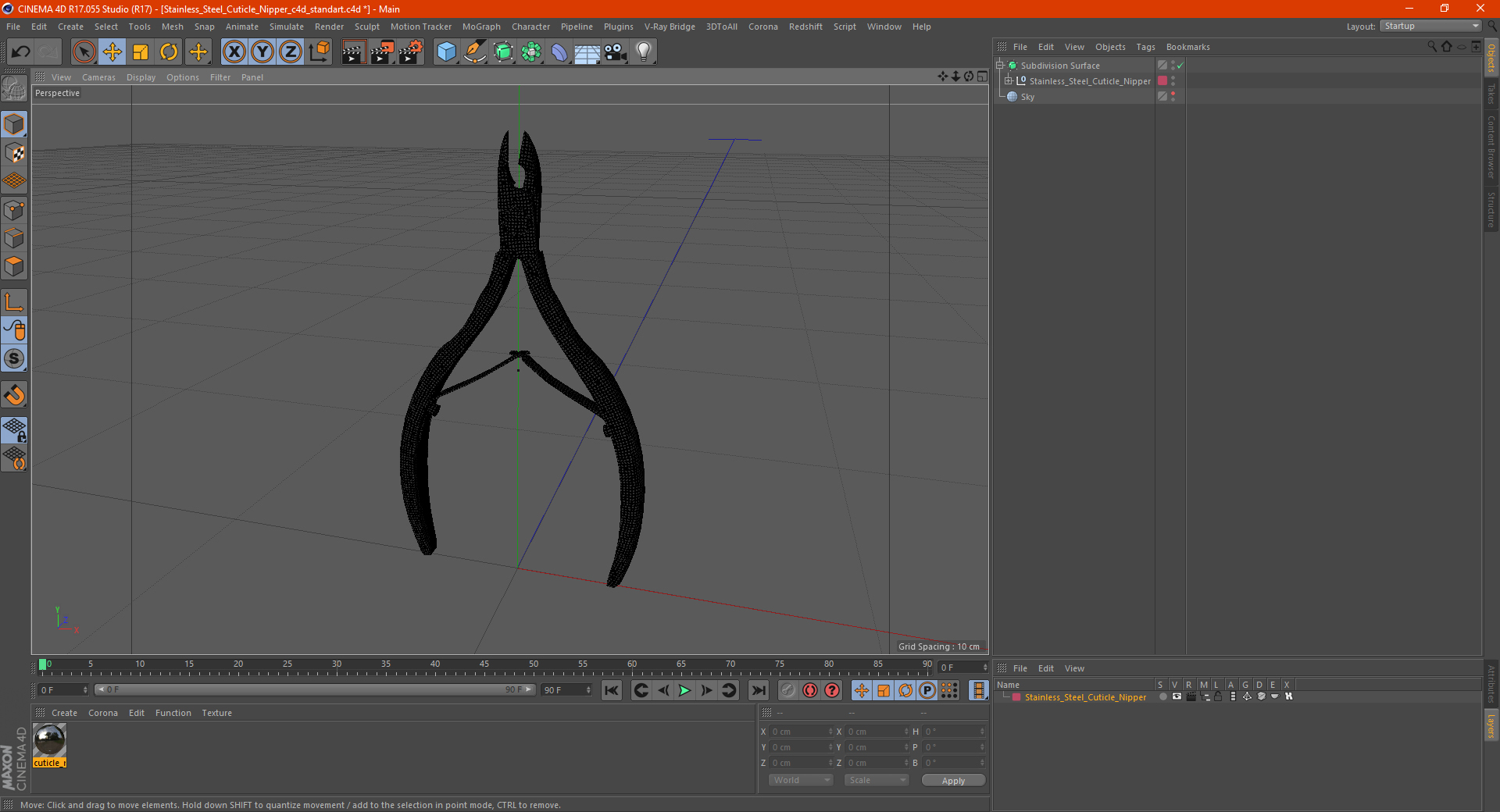Toggle X axis lock
Viewport: 1500px width, 812px height.
tap(234, 52)
